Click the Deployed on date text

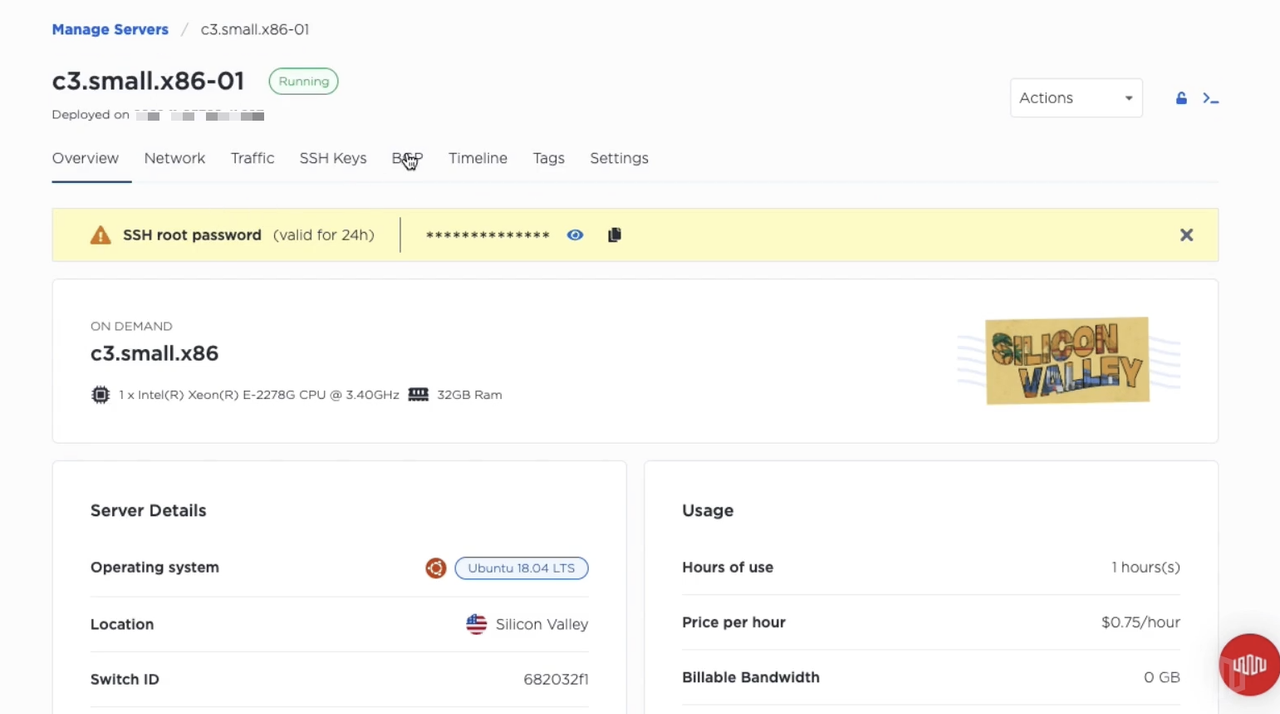(158, 115)
